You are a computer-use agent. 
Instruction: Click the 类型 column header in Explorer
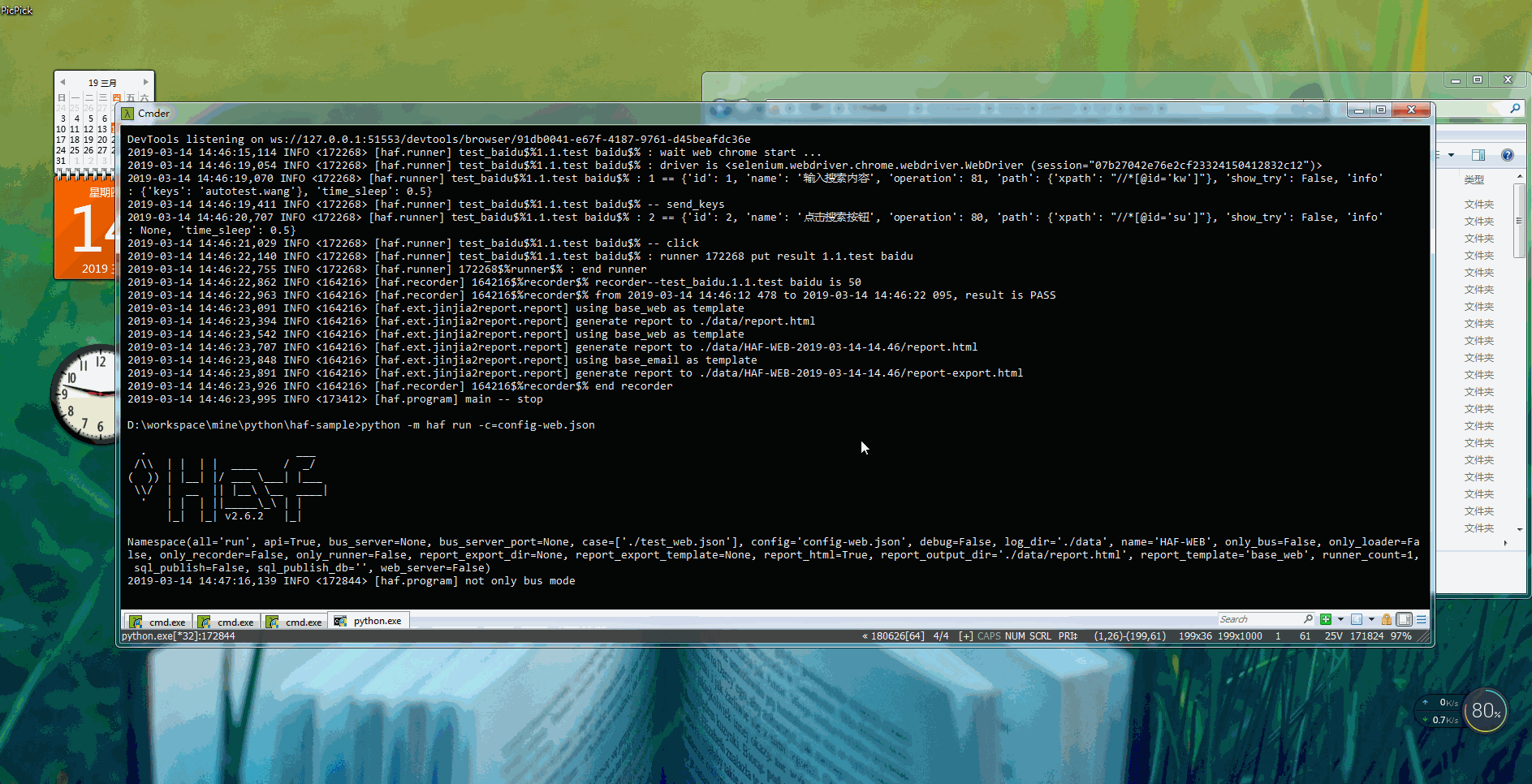pos(1474,180)
